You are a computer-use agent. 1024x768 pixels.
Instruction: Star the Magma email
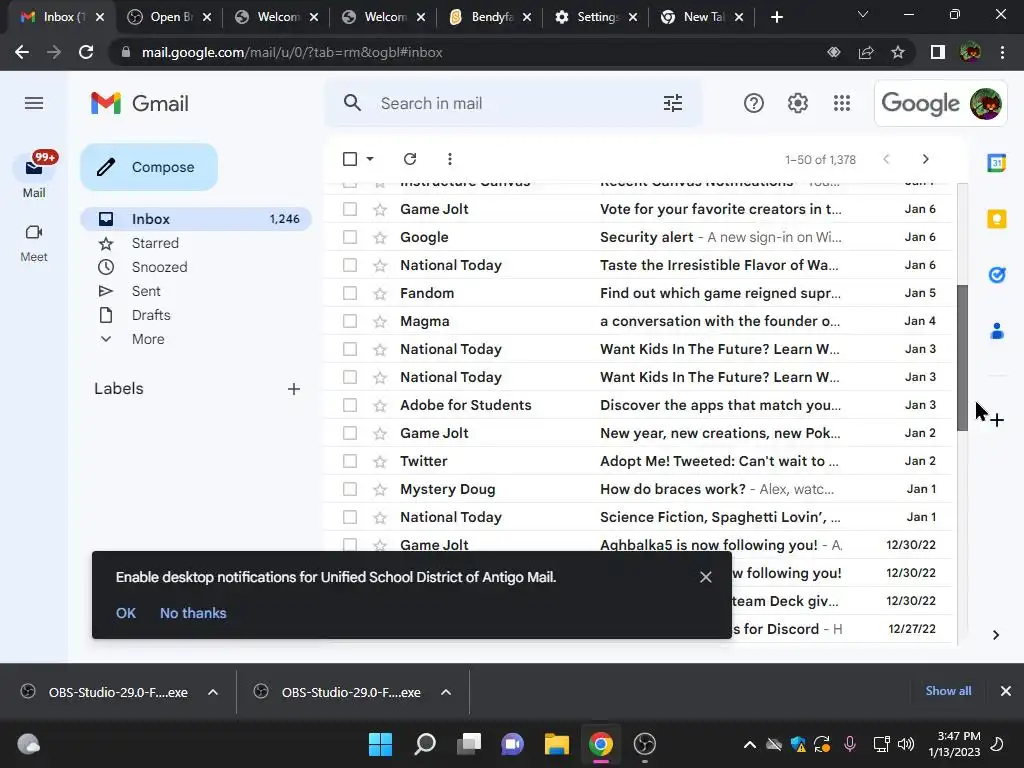380,321
